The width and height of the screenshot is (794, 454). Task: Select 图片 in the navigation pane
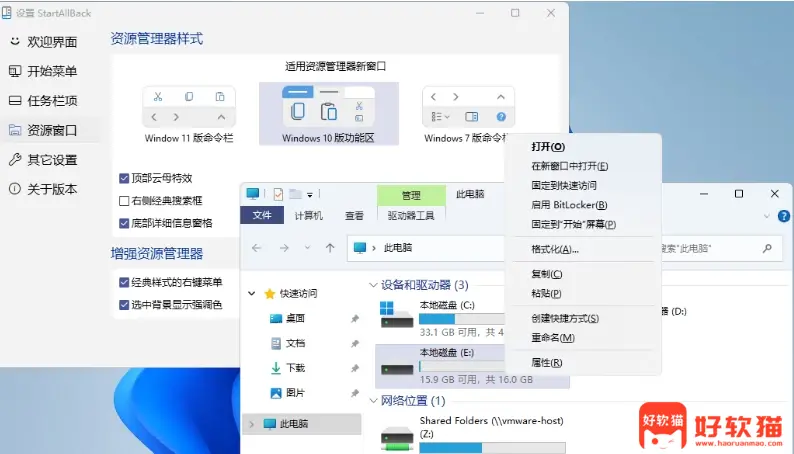point(295,393)
